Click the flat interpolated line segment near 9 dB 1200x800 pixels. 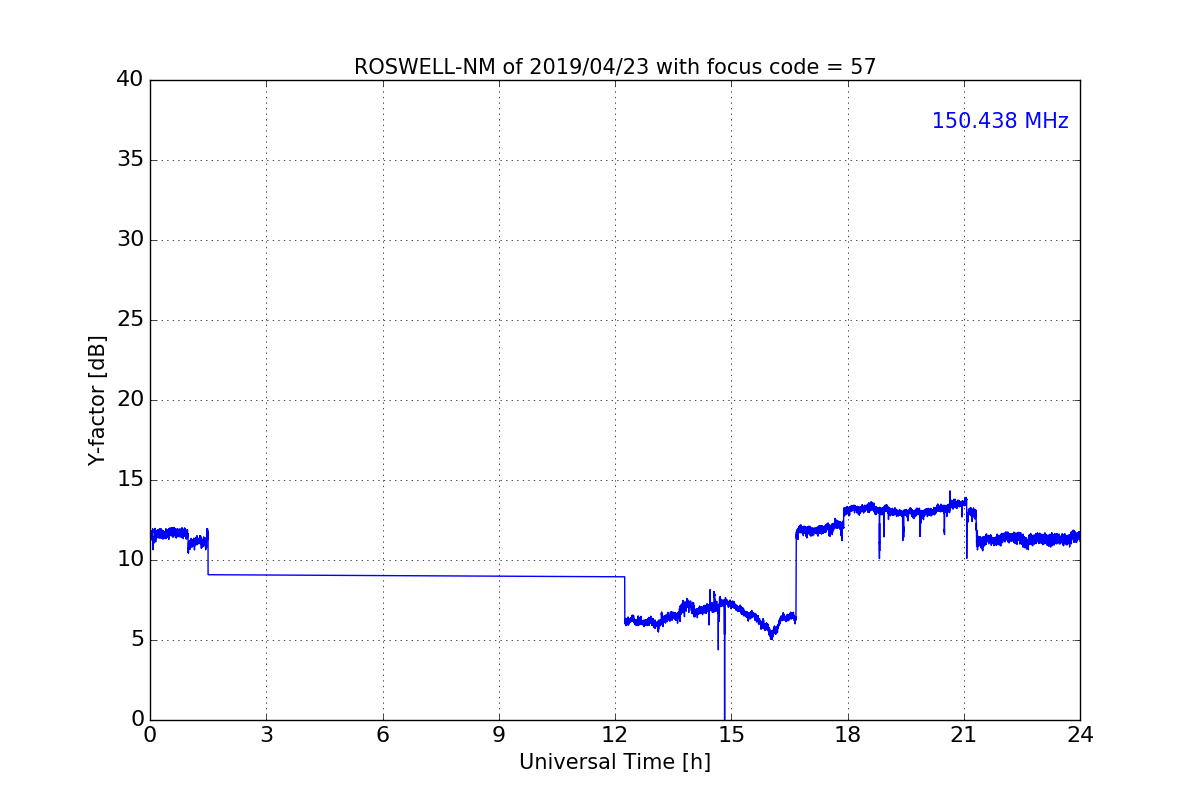click(x=416, y=576)
